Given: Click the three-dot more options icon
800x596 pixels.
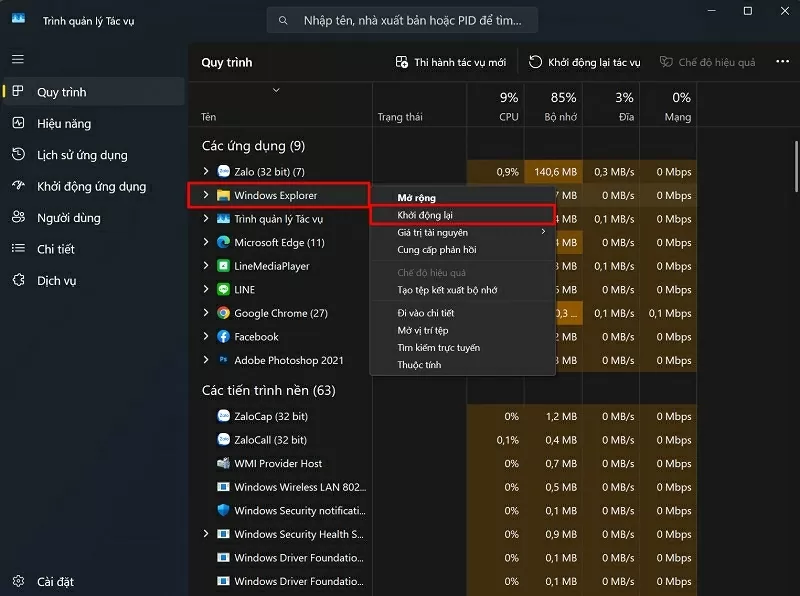Looking at the screenshot, I should click(x=782, y=62).
